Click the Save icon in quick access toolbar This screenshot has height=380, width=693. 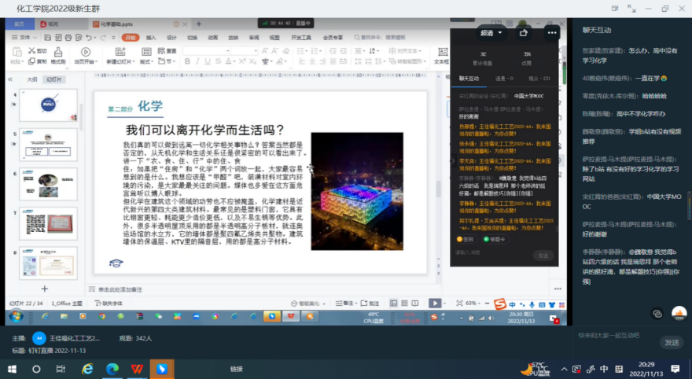[48, 38]
